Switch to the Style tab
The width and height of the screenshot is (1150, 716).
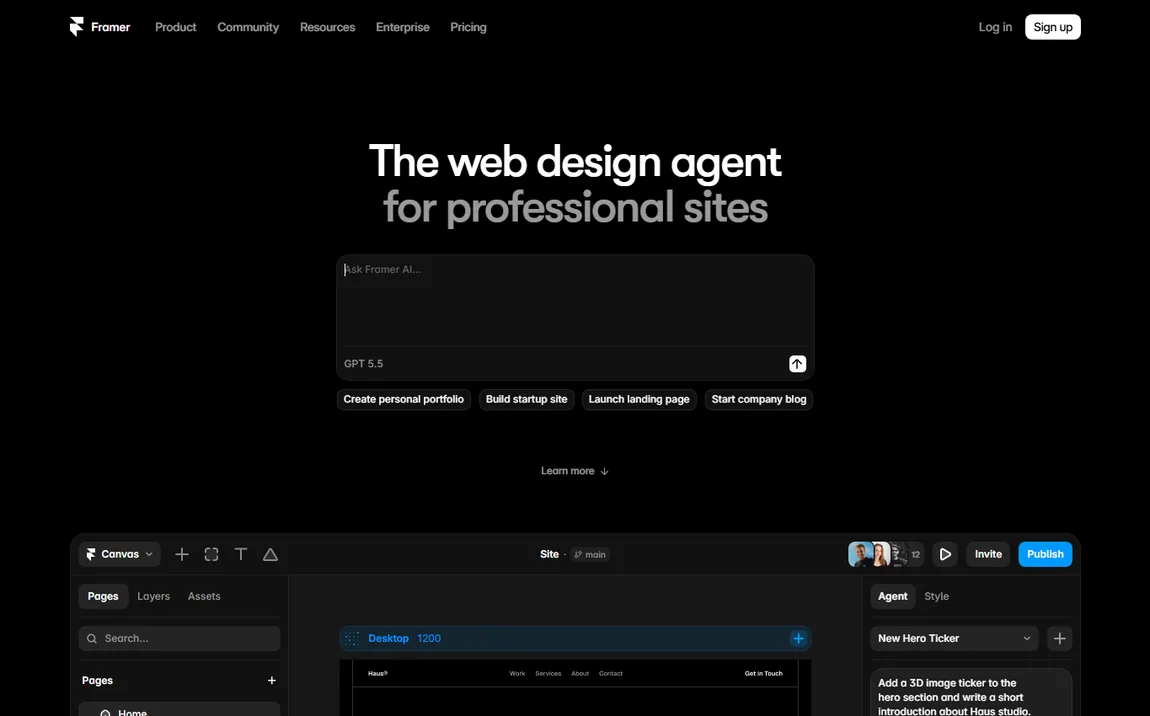pyautogui.click(x=937, y=596)
